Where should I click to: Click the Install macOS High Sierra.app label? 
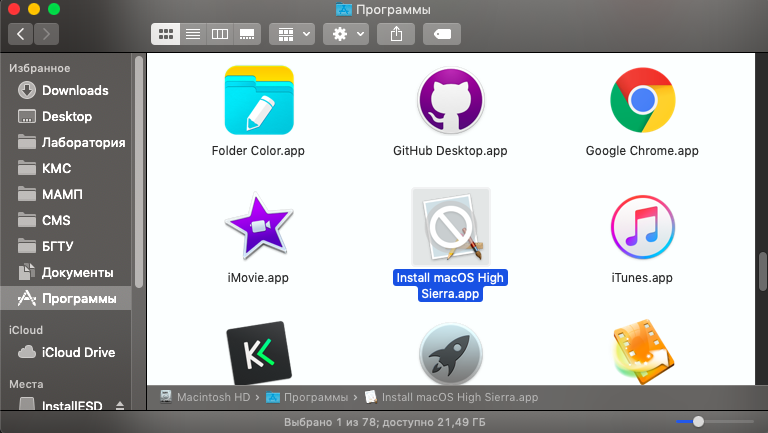coord(450,286)
